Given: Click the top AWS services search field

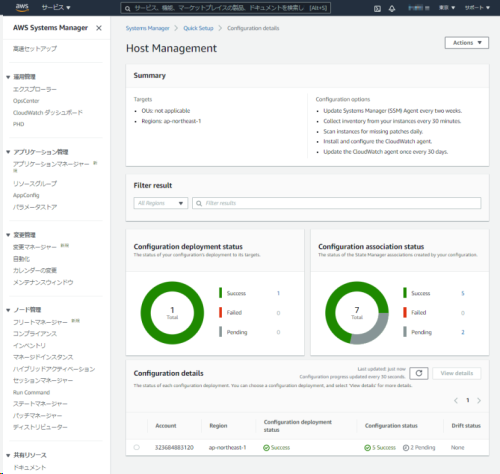Looking at the screenshot, I should click(226, 8).
